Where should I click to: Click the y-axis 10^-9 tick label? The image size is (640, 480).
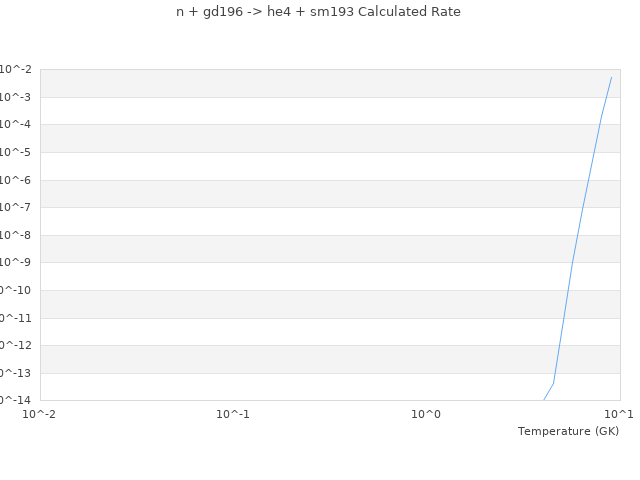click(x=16, y=262)
